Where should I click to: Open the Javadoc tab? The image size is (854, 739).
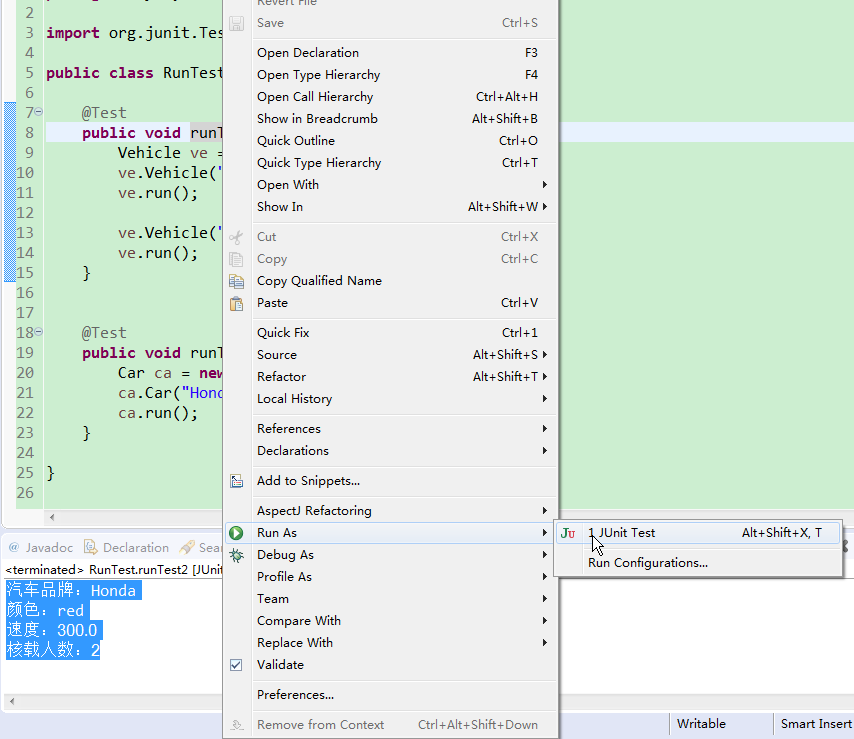[x=41, y=547]
